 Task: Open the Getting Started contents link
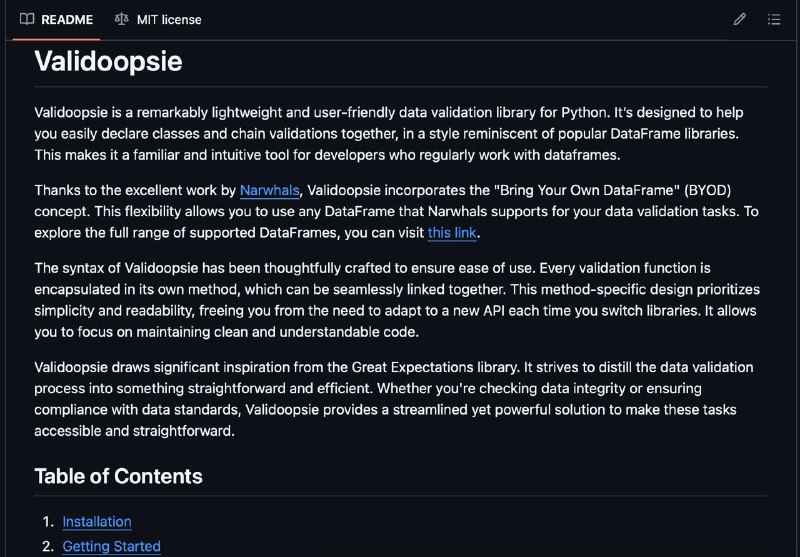coord(112,546)
